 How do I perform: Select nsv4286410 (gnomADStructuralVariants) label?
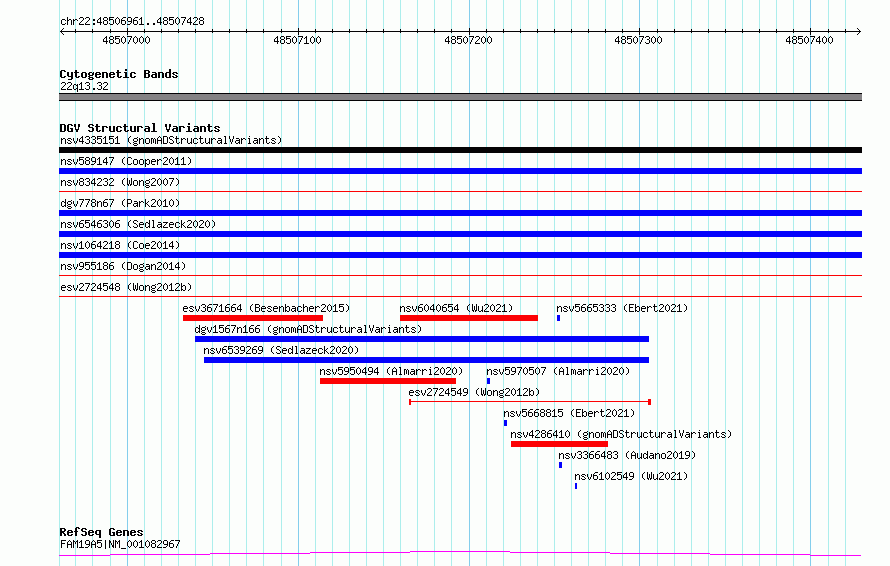(621, 434)
